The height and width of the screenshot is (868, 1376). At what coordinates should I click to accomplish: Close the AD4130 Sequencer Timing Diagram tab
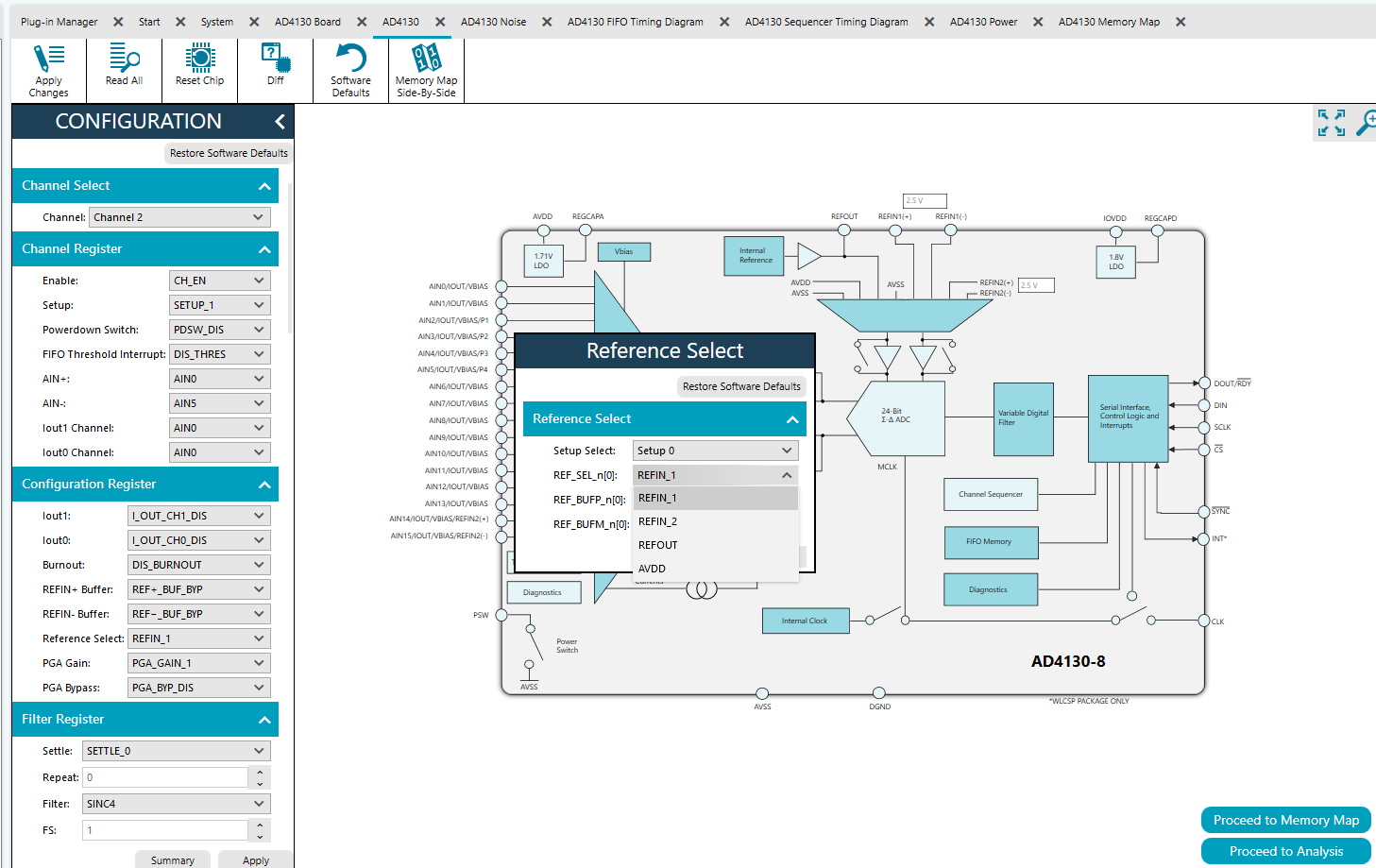929,22
